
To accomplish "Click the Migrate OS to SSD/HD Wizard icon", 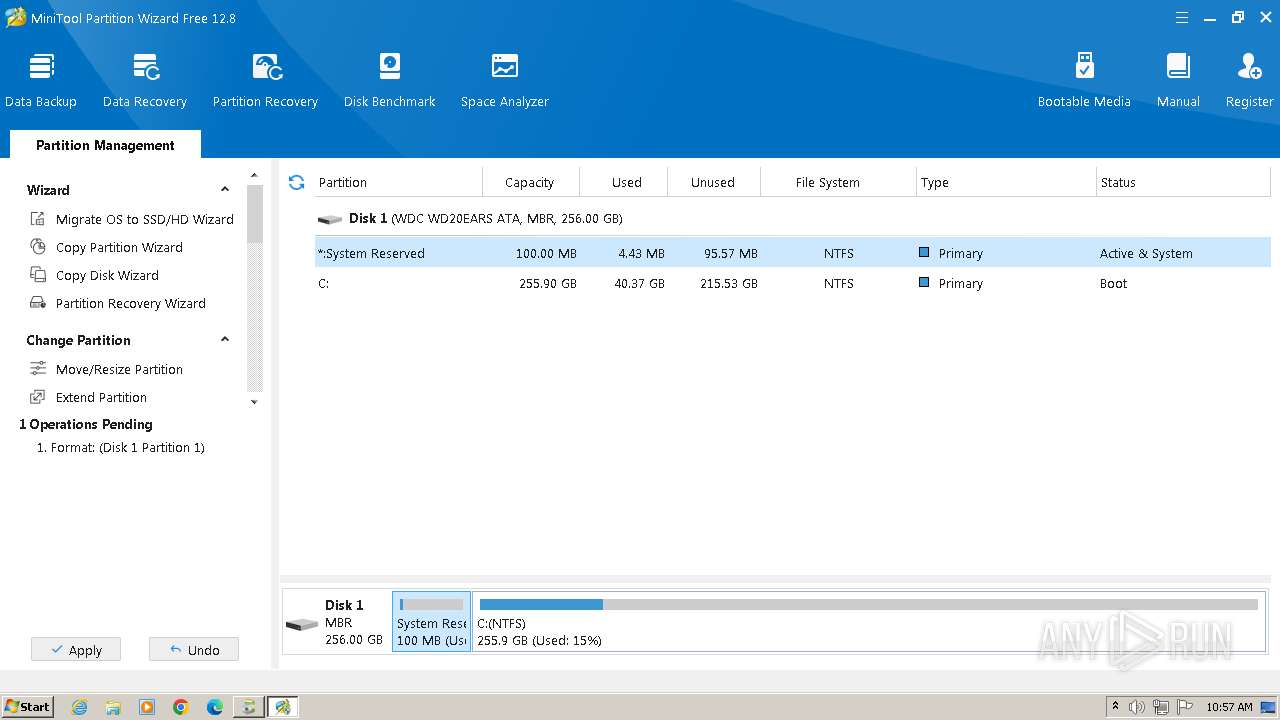I will tap(38, 219).
